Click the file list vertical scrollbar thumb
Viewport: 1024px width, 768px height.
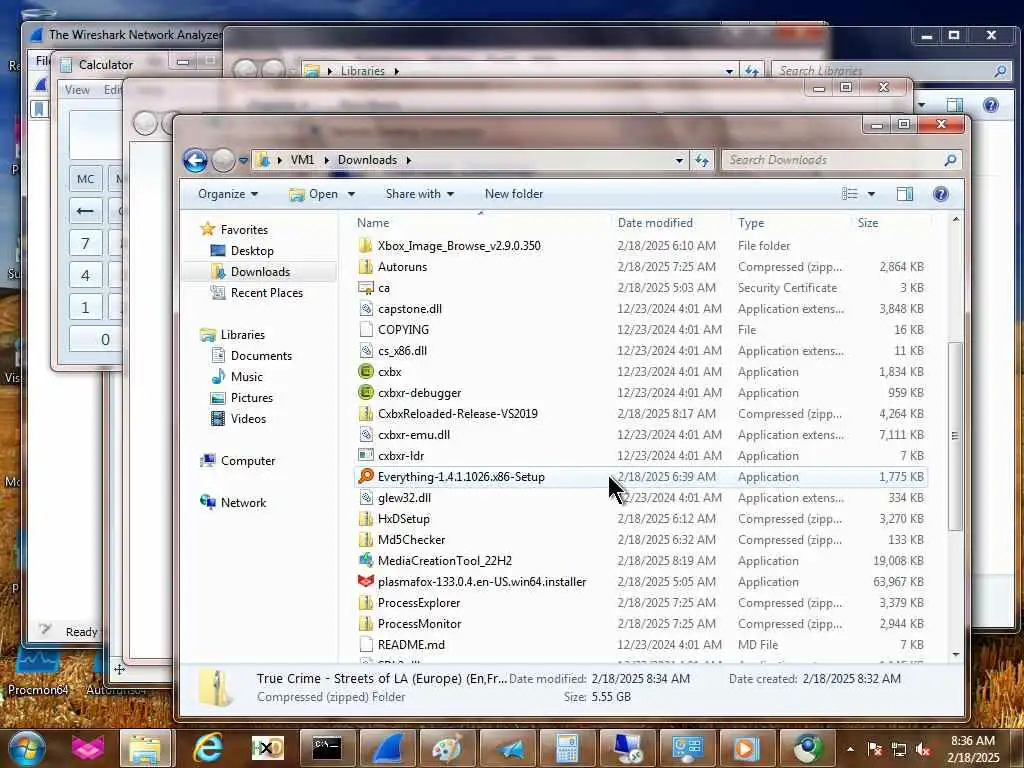tap(955, 436)
